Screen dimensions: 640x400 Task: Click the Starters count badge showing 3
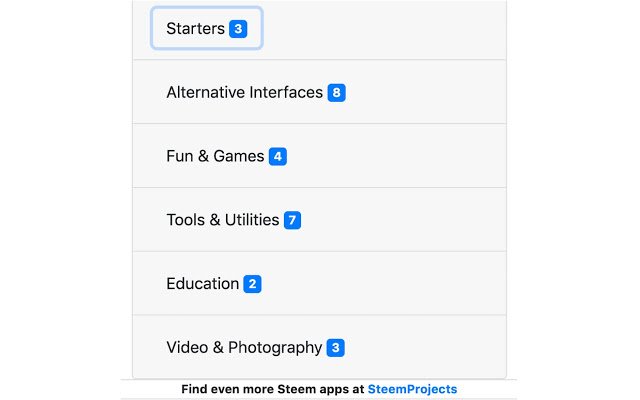pos(238,29)
